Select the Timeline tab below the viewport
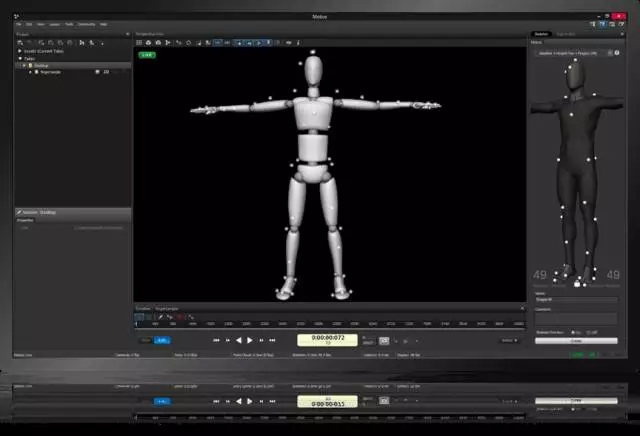 pyautogui.click(x=143, y=309)
